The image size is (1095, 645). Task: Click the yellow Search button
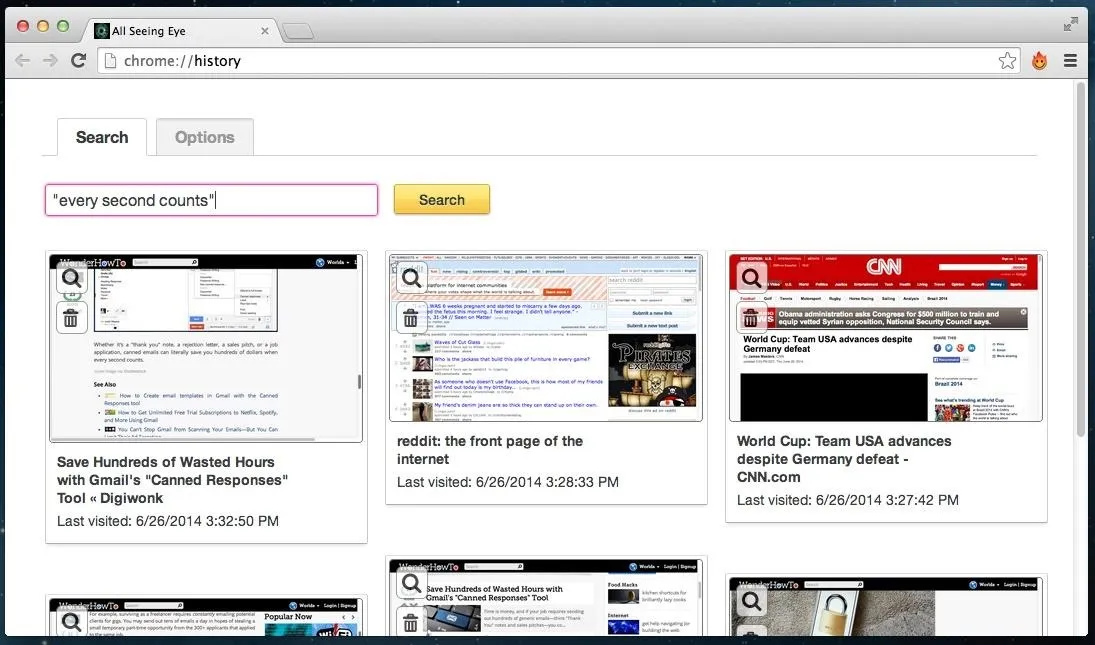pyautogui.click(x=442, y=200)
